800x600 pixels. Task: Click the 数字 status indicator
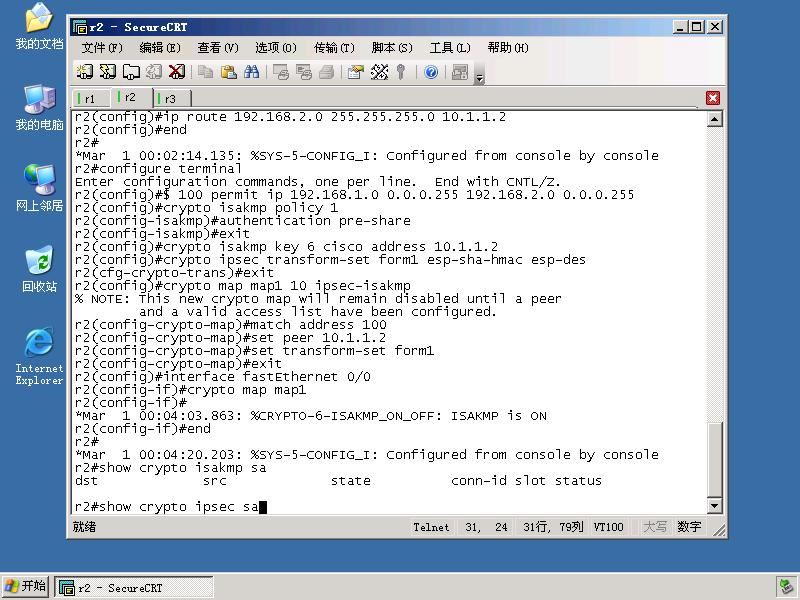[689, 527]
